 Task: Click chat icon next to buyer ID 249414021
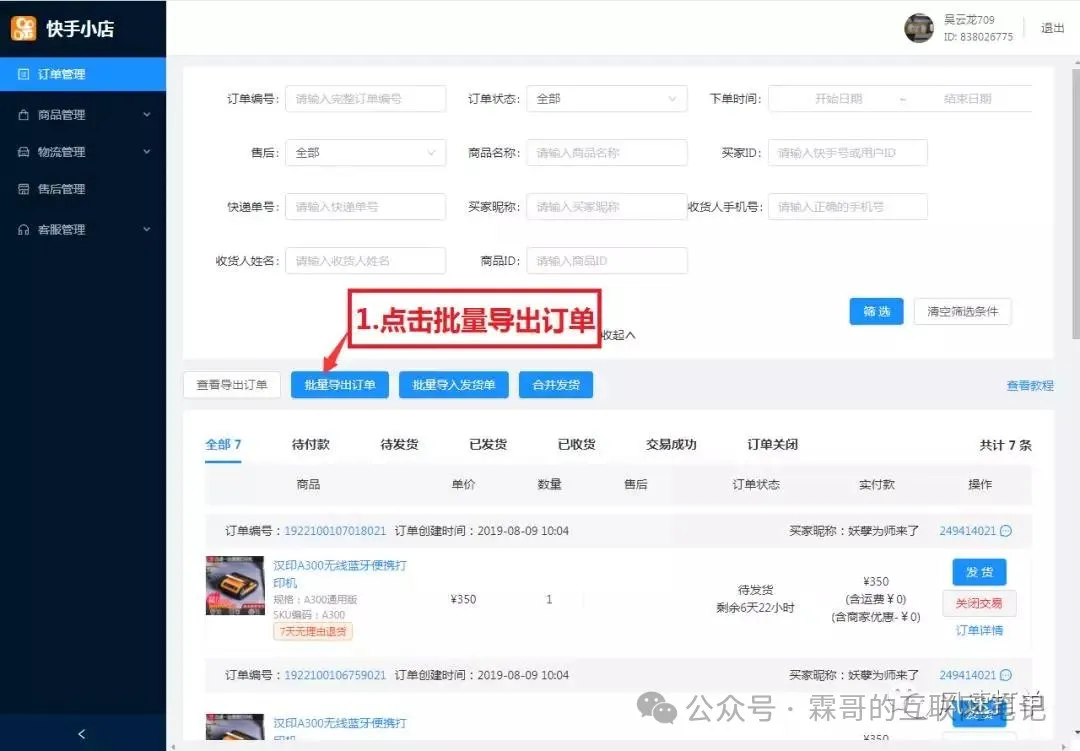[x=1006, y=531]
